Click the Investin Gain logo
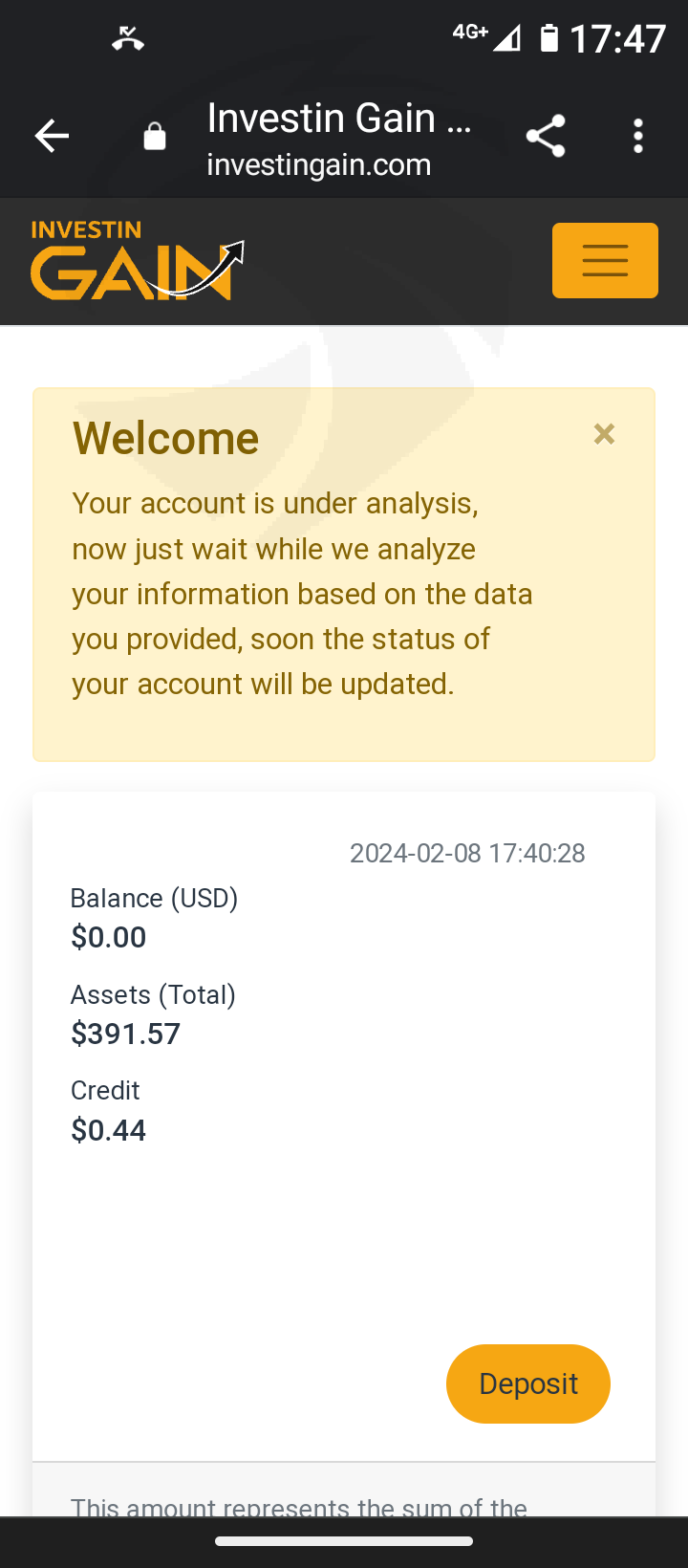 coord(137,261)
